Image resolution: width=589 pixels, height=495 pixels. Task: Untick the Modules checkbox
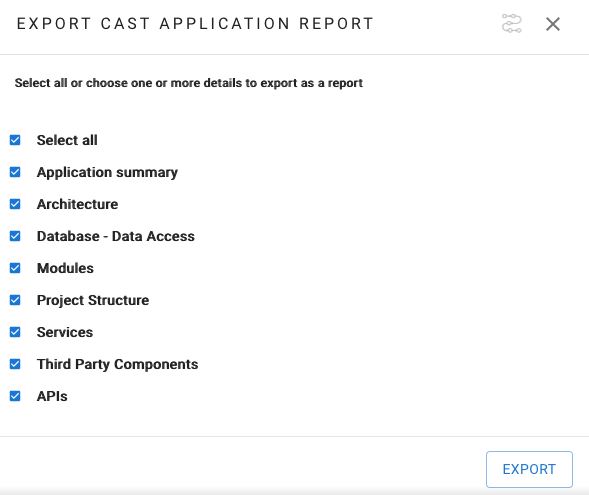tap(15, 268)
